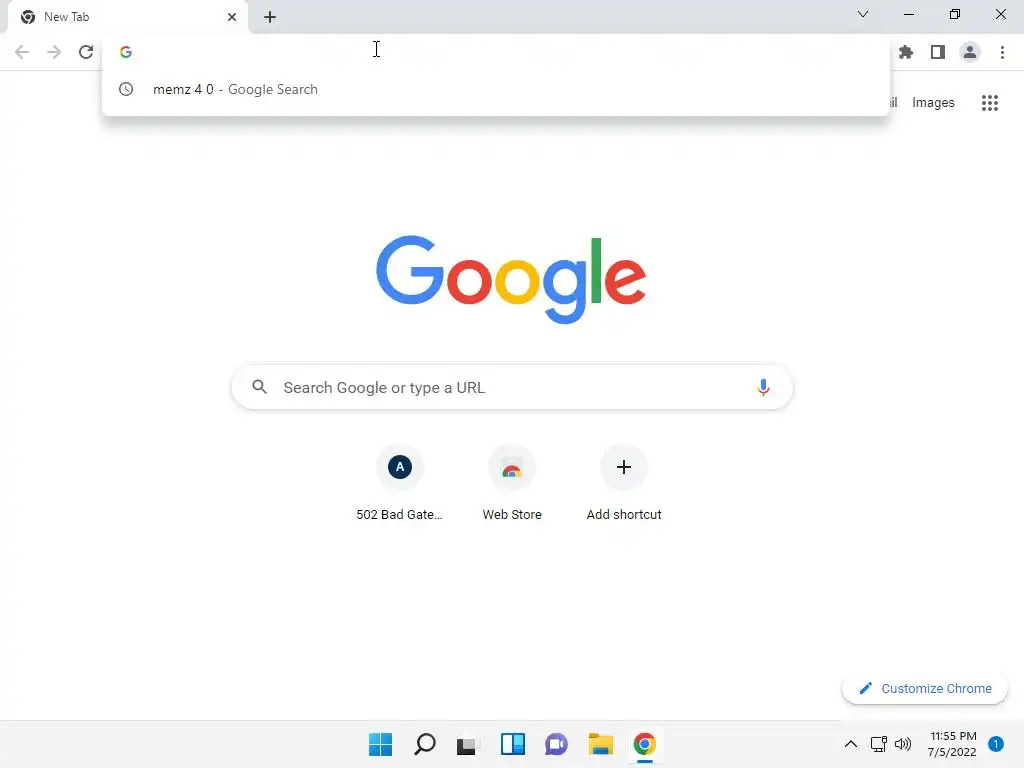Image resolution: width=1024 pixels, height=768 pixels.
Task: Open the Web Store shortcut
Action: [x=512, y=483]
